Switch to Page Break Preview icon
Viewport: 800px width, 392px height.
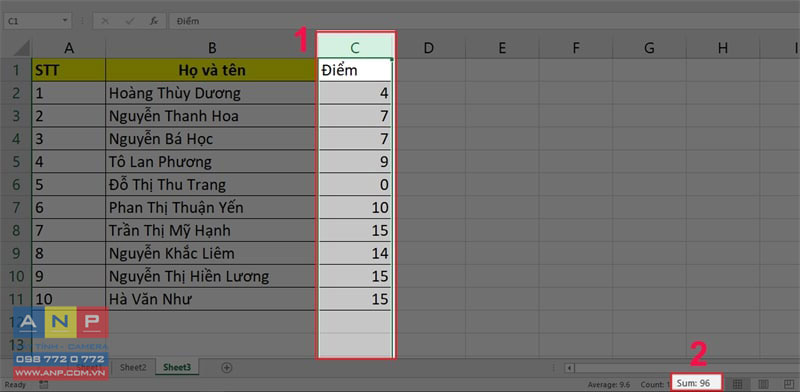(x=789, y=383)
